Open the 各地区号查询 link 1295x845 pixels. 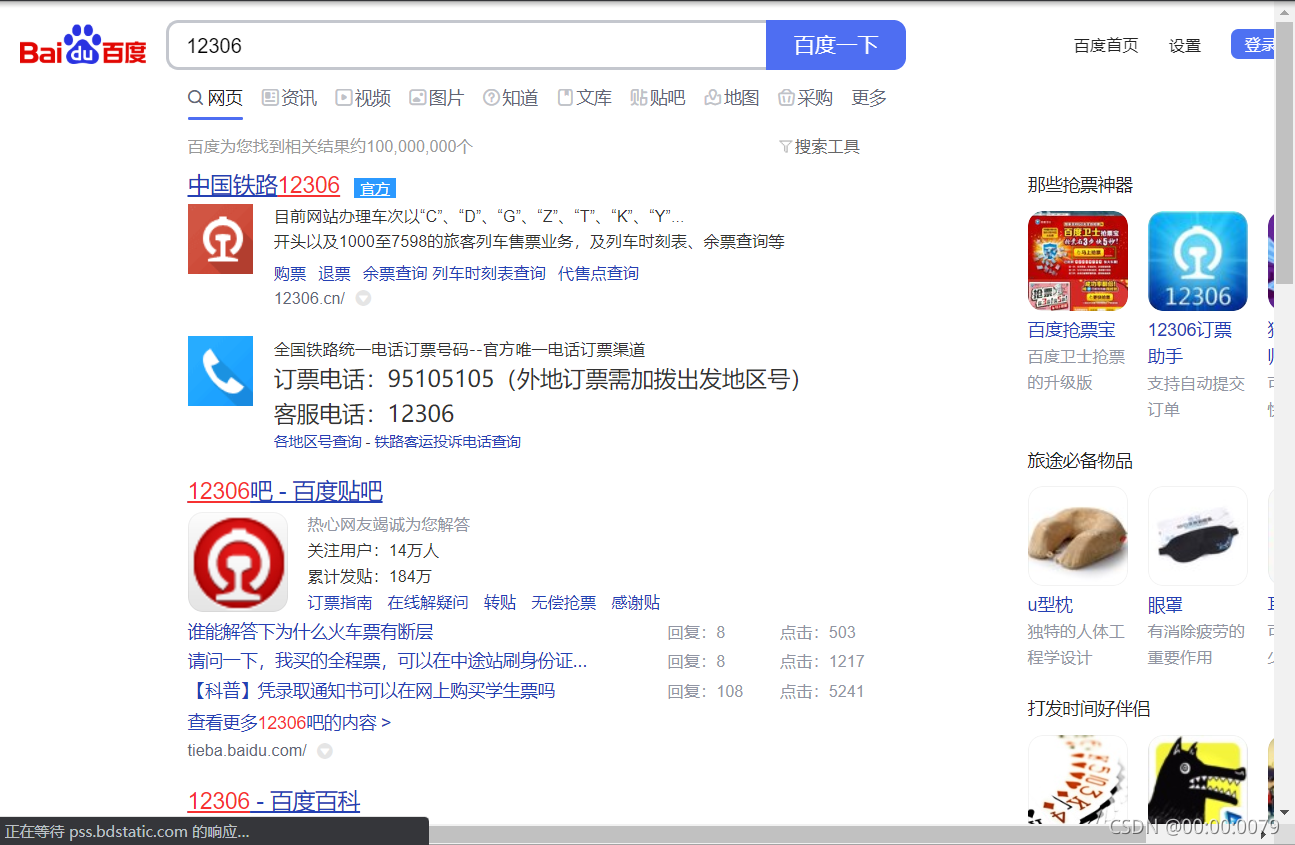318,441
